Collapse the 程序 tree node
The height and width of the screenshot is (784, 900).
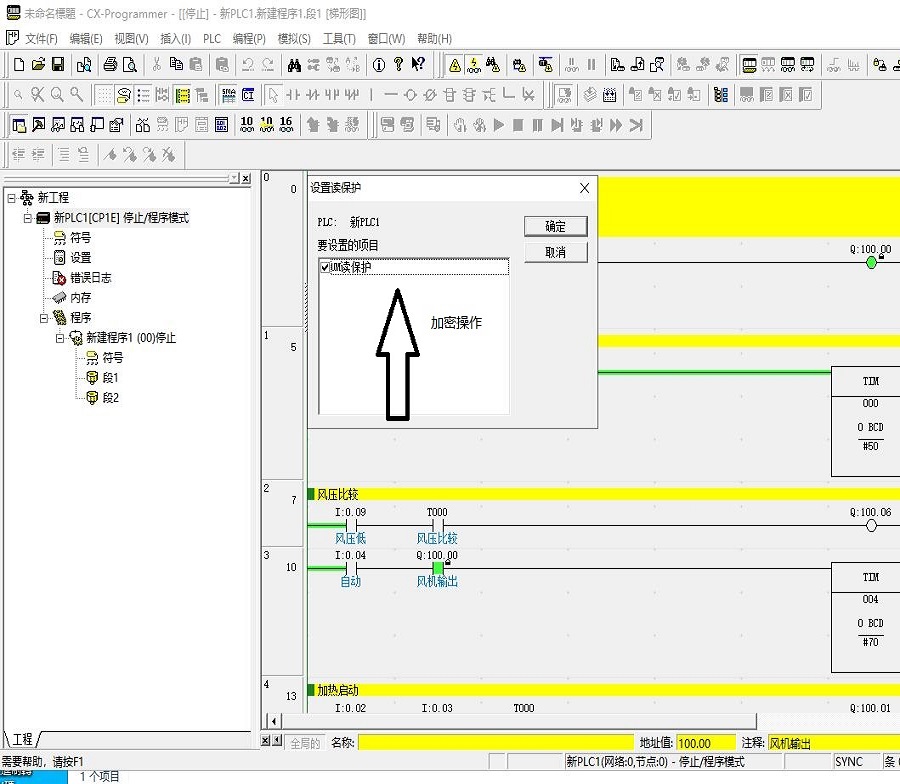(x=44, y=318)
